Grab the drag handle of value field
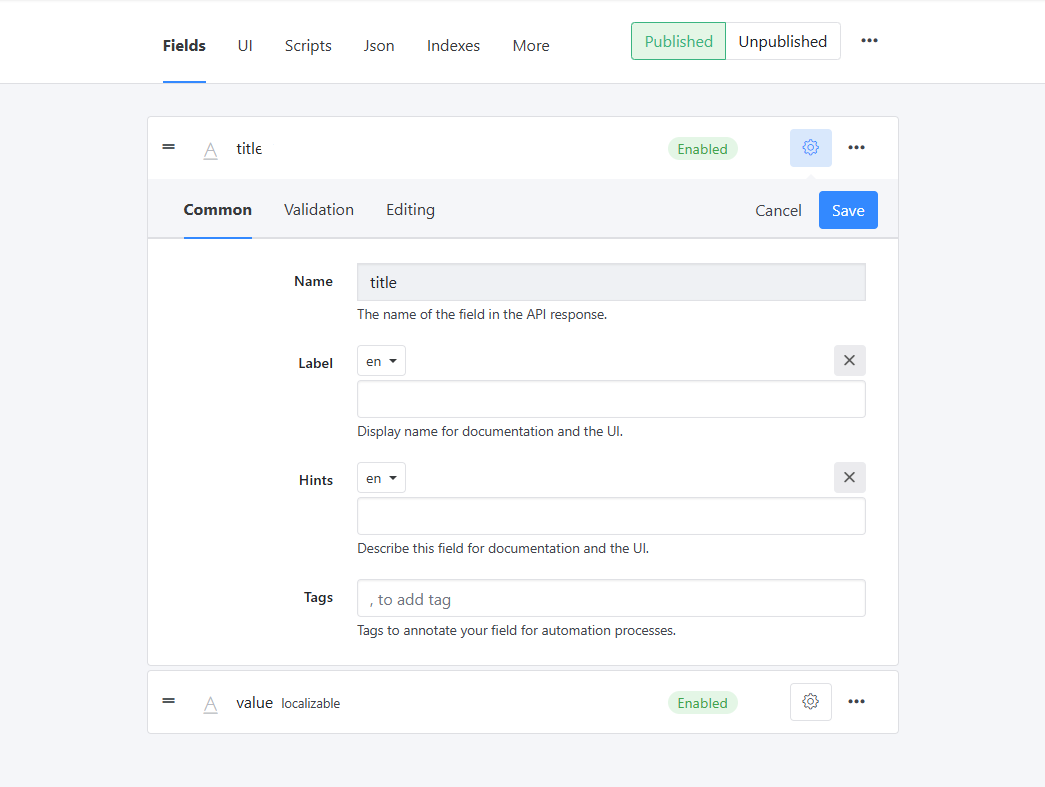 169,701
